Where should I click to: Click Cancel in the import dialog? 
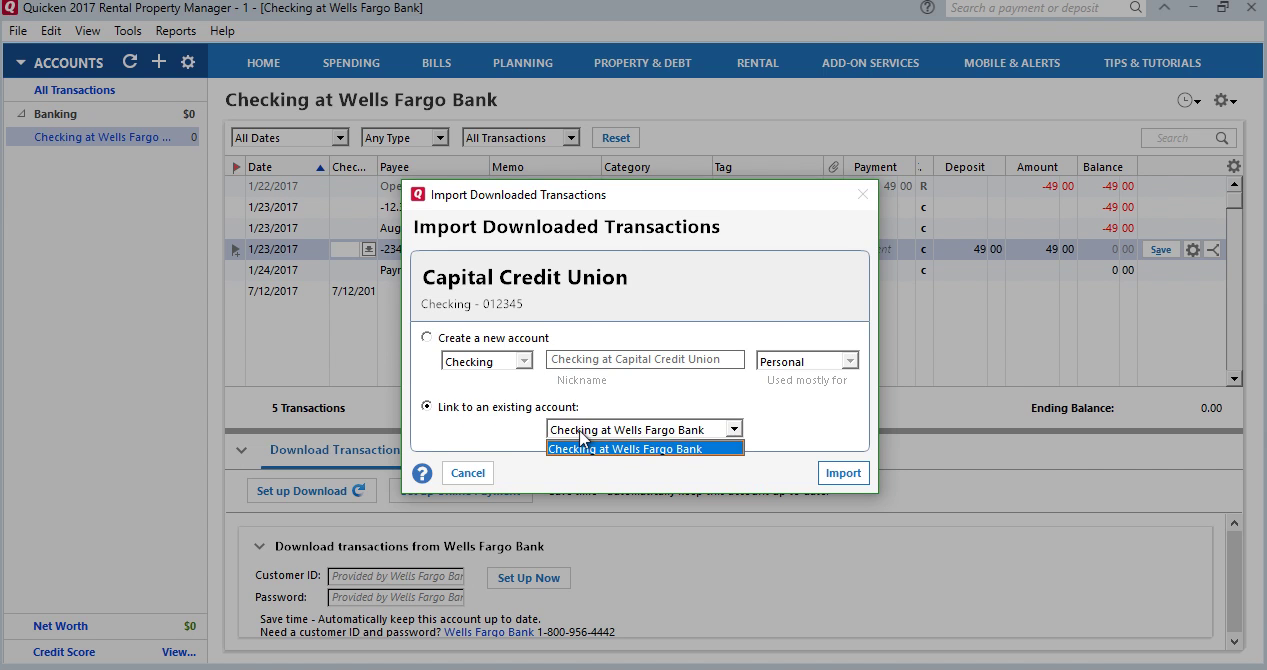coord(467,473)
